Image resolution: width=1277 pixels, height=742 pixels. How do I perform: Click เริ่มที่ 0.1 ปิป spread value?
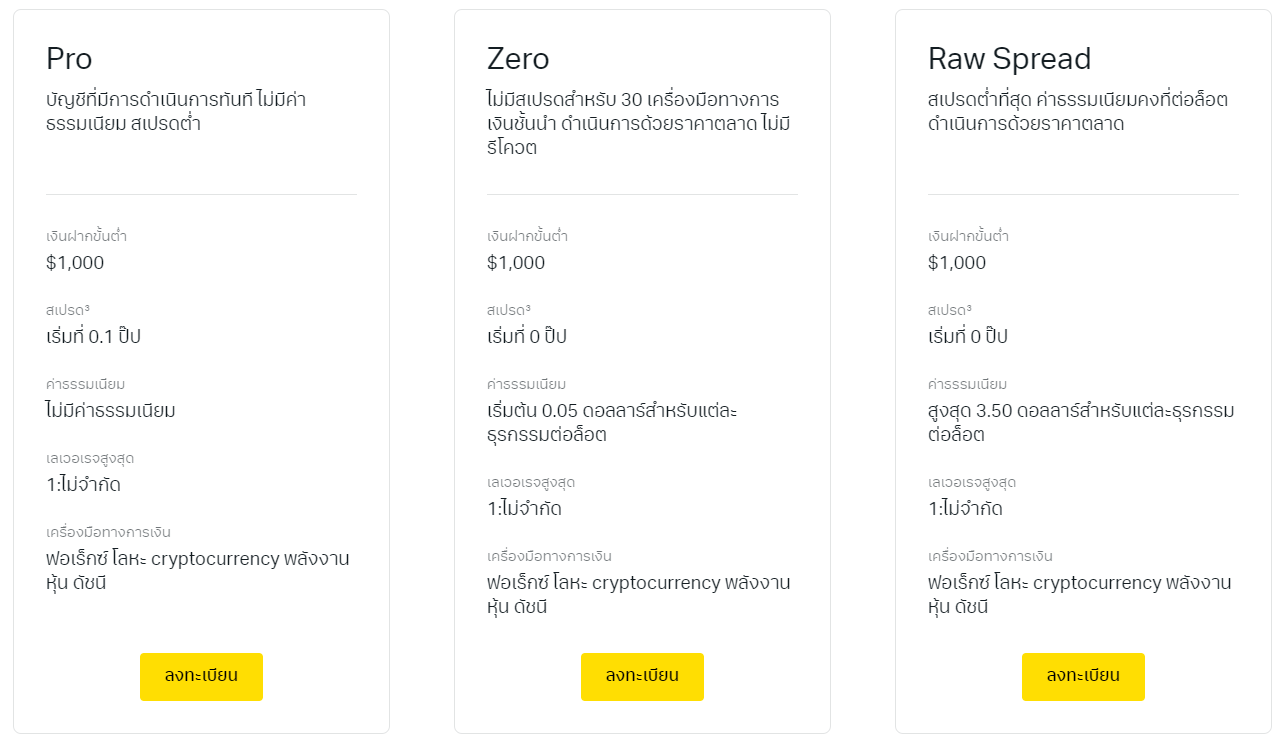click(x=93, y=336)
